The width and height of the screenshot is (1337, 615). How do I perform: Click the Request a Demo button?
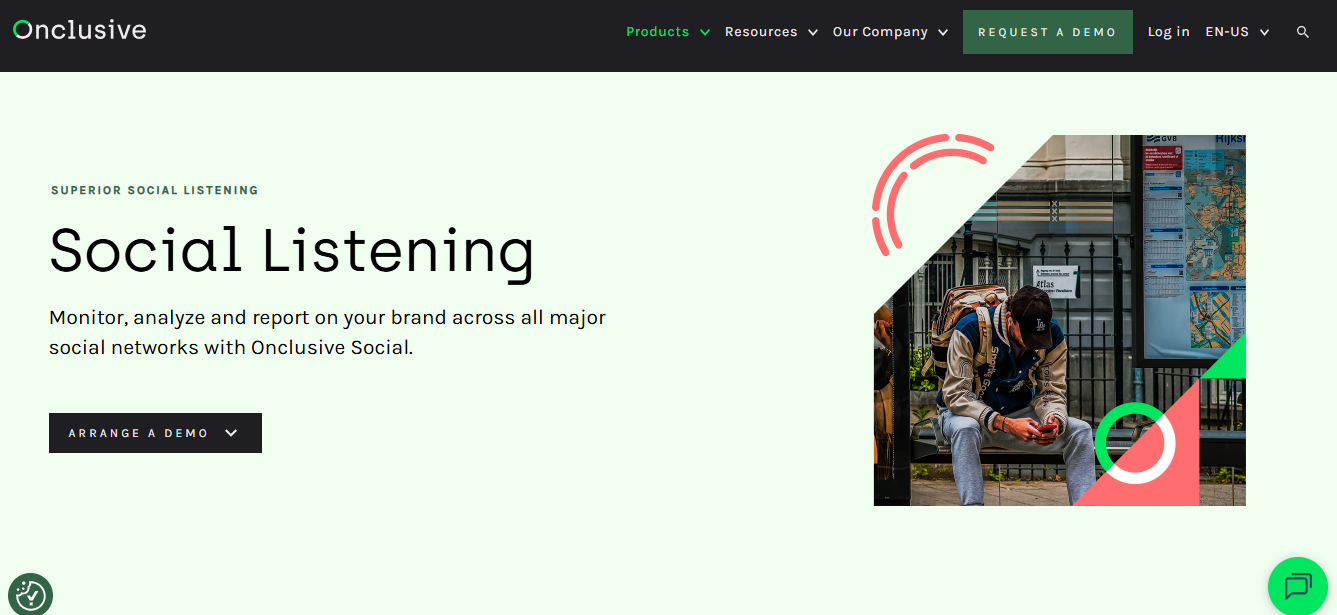point(1047,32)
